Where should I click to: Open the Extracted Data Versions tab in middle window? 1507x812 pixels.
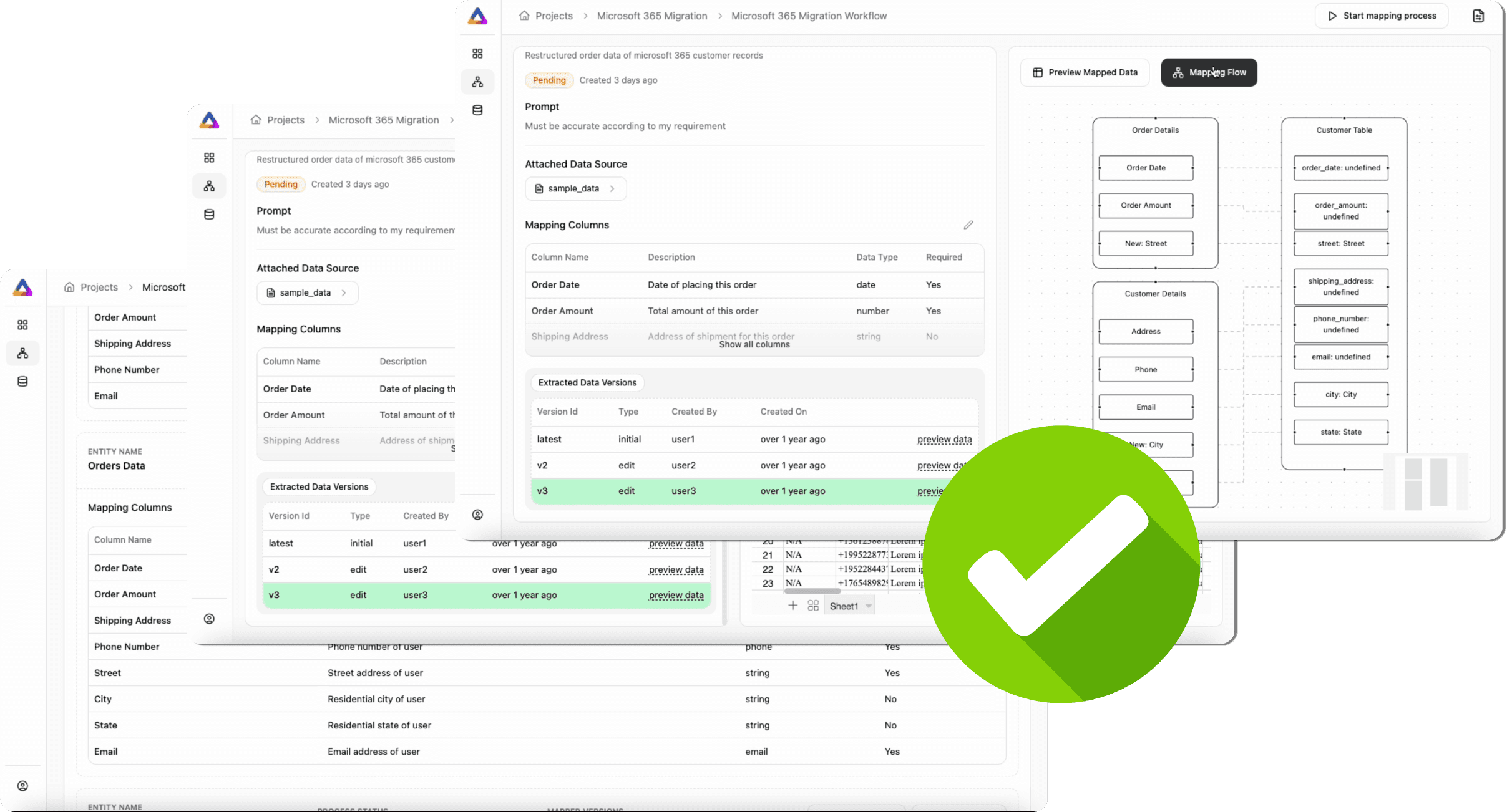click(319, 486)
